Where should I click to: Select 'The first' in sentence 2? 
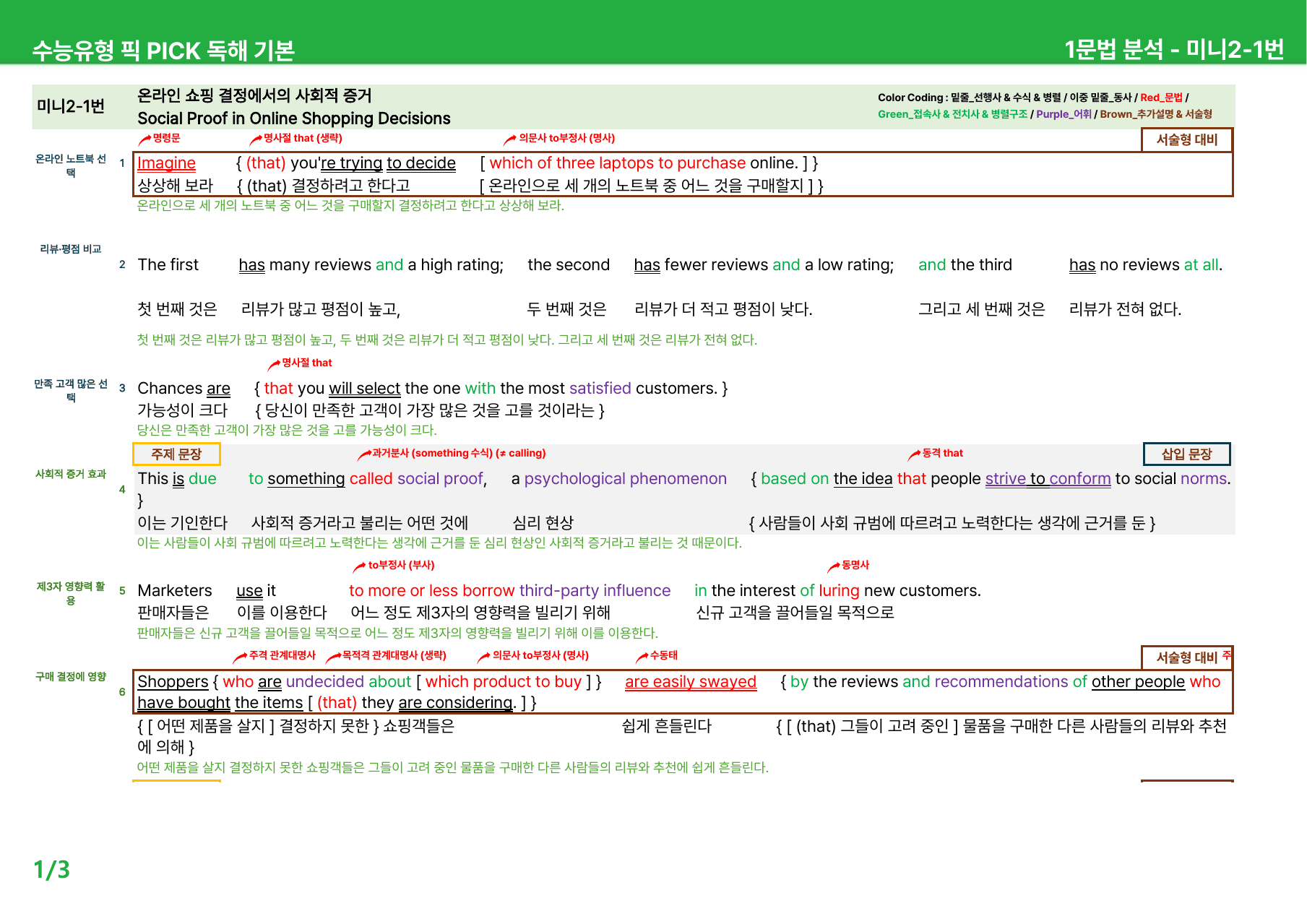(x=168, y=265)
